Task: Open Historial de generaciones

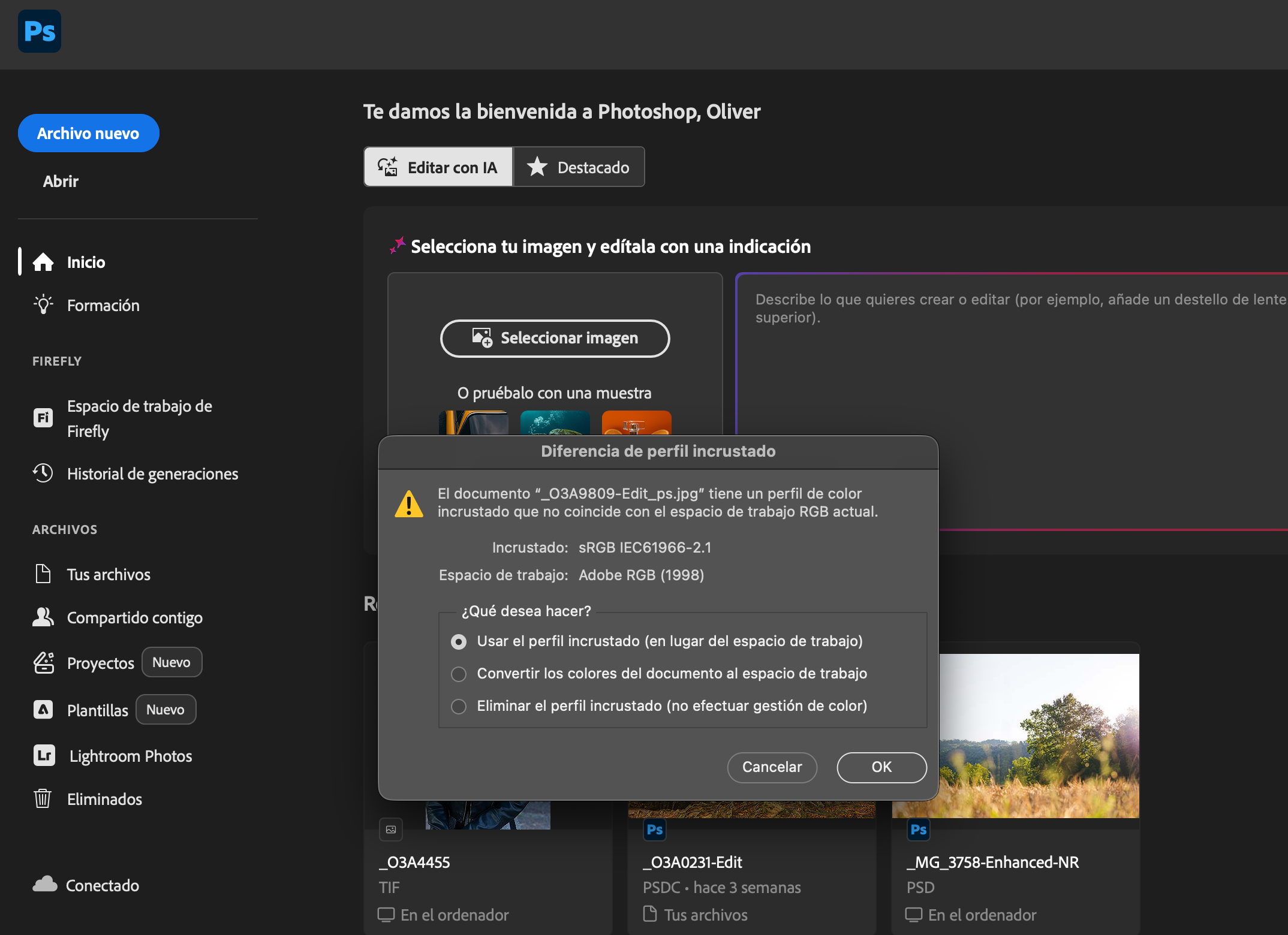Action: tap(153, 473)
